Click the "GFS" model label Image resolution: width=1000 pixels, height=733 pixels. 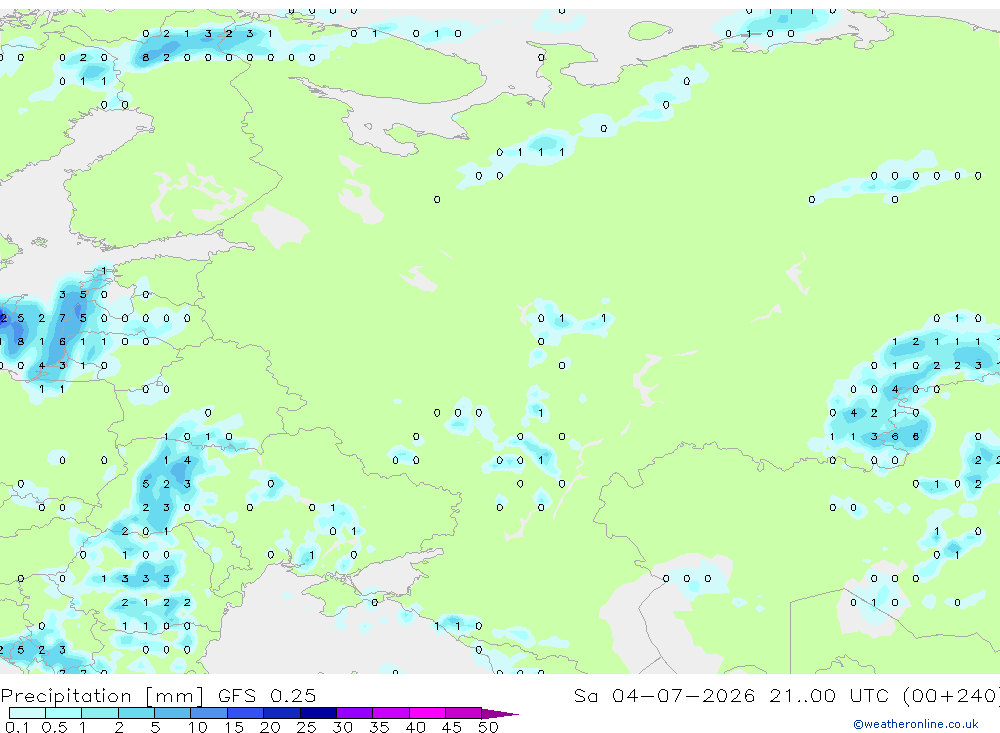(237, 695)
